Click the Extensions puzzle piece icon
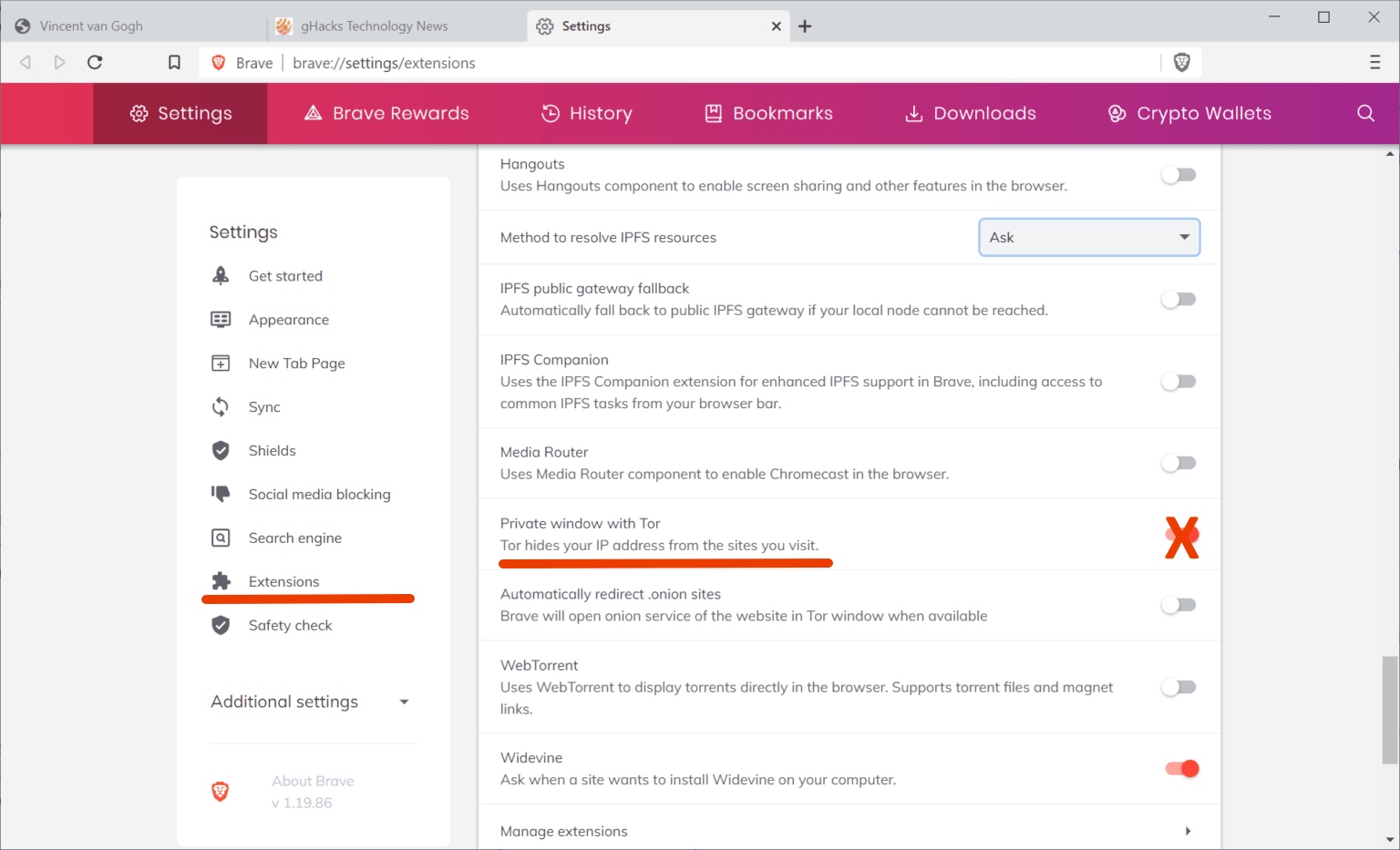 [221, 581]
